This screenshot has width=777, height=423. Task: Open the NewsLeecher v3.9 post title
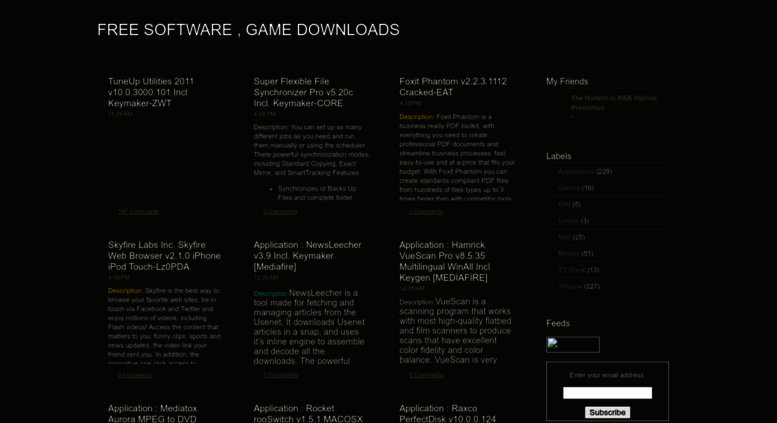(307, 256)
